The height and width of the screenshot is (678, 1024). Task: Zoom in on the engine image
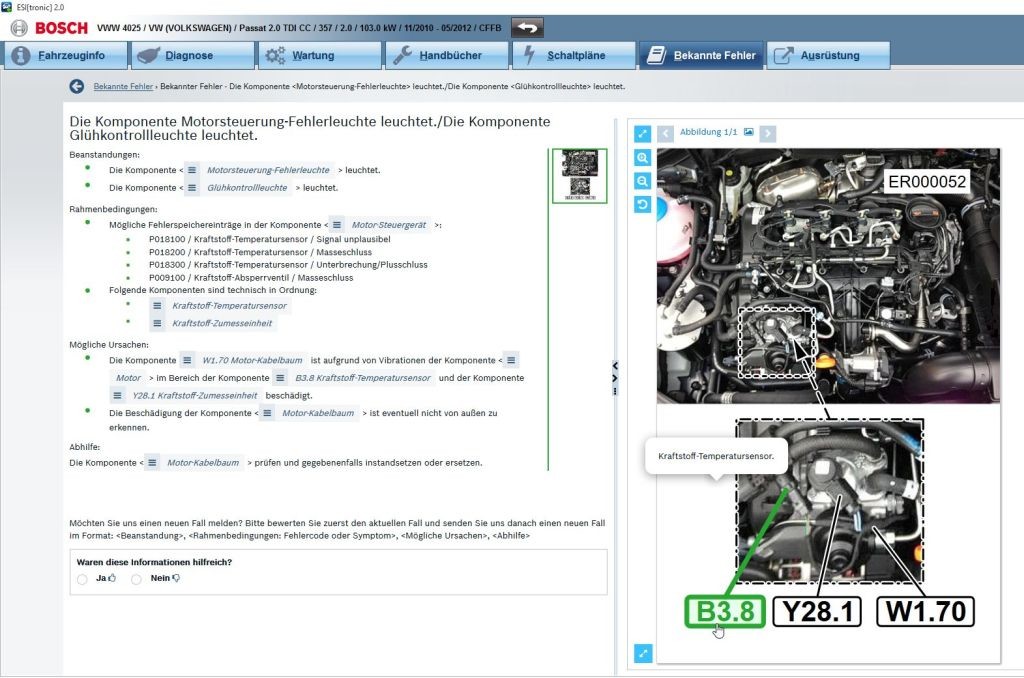643,157
